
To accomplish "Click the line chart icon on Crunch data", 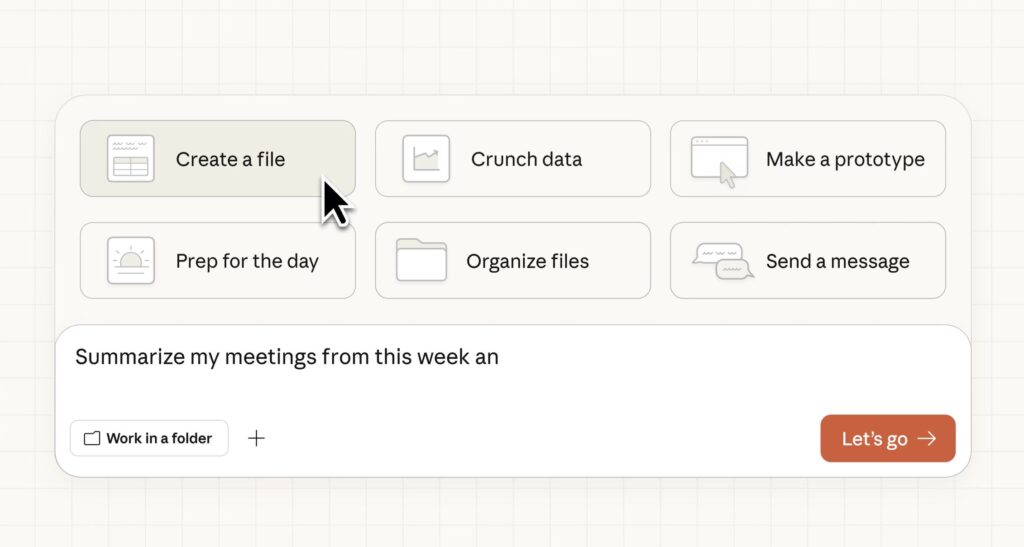I will coord(426,159).
